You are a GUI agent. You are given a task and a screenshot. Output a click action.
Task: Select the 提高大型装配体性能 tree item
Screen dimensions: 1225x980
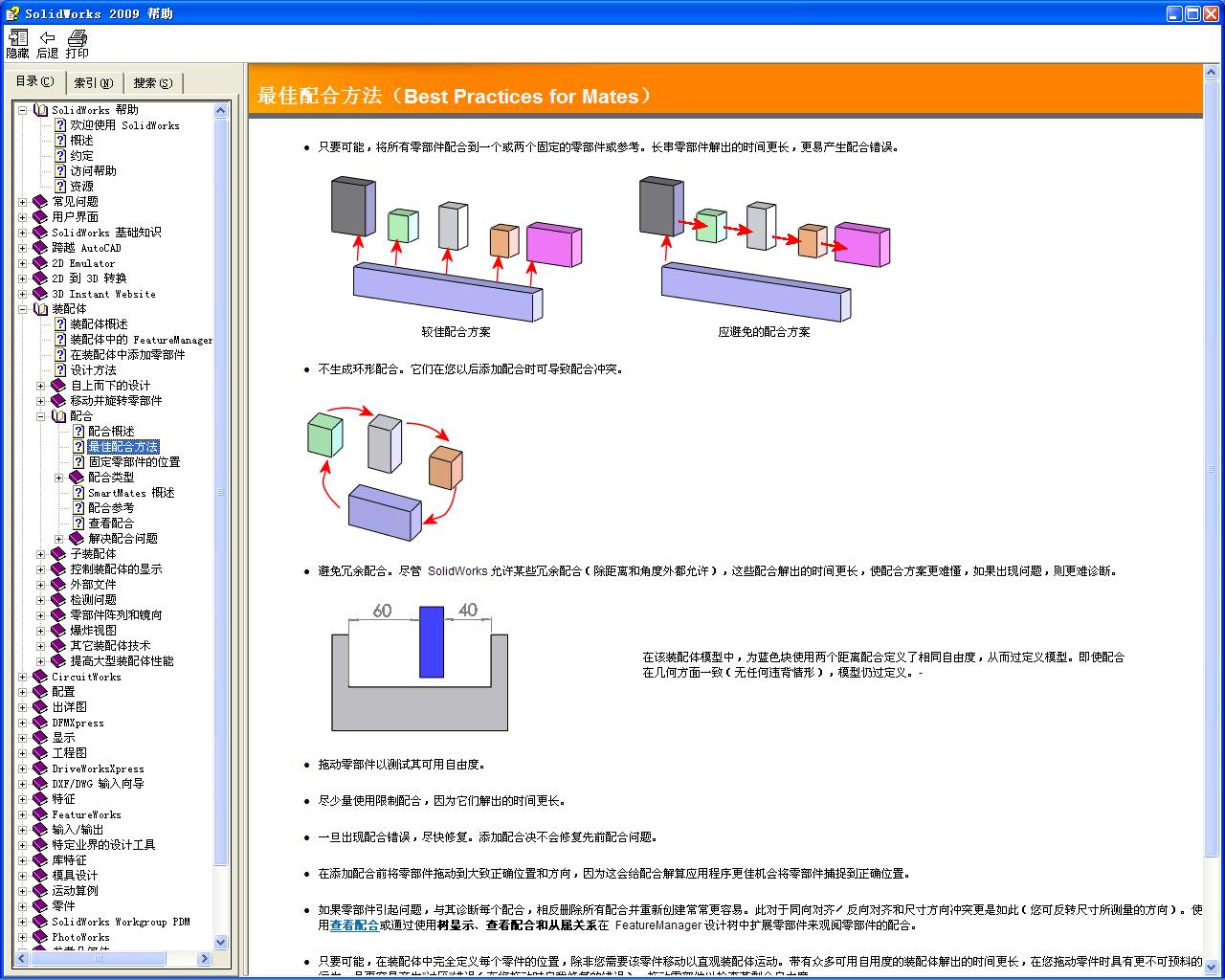tap(122, 661)
